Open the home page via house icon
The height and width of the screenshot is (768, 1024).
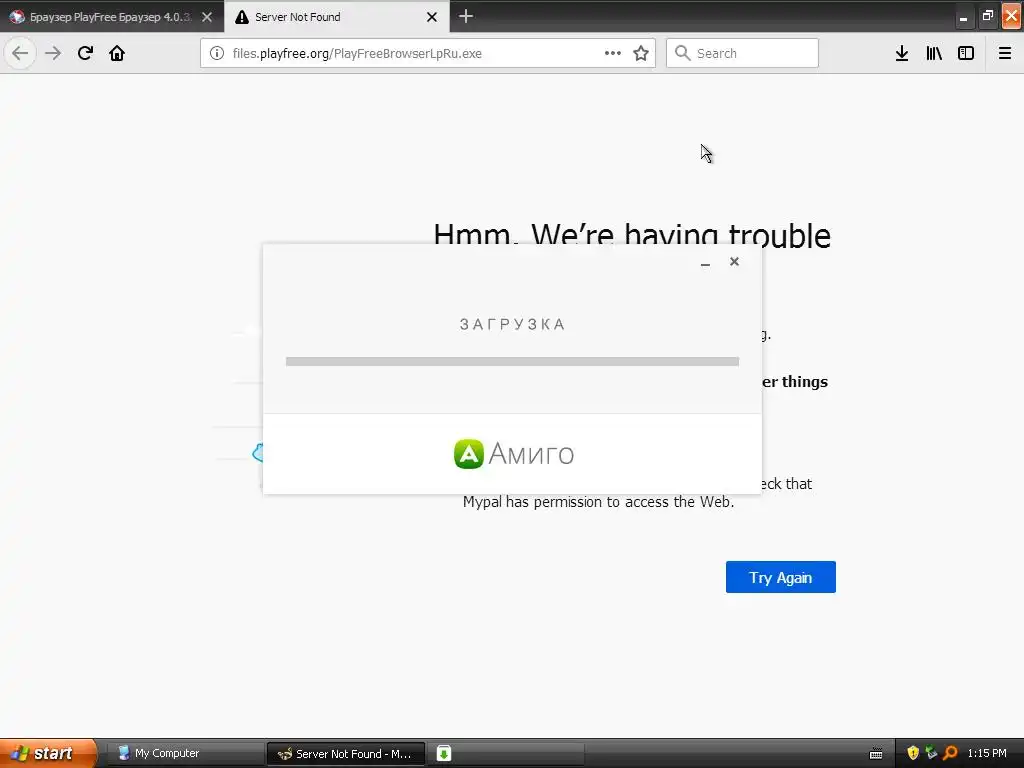tap(117, 53)
